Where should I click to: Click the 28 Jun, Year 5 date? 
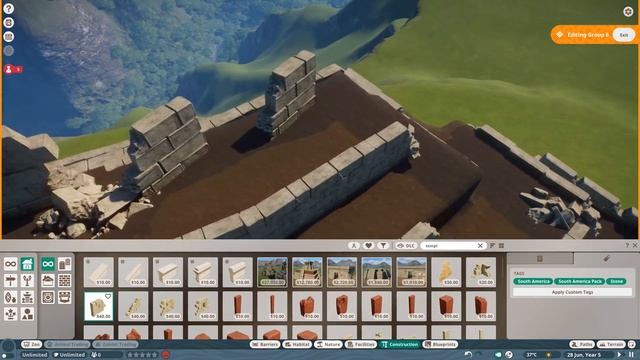coord(584,355)
